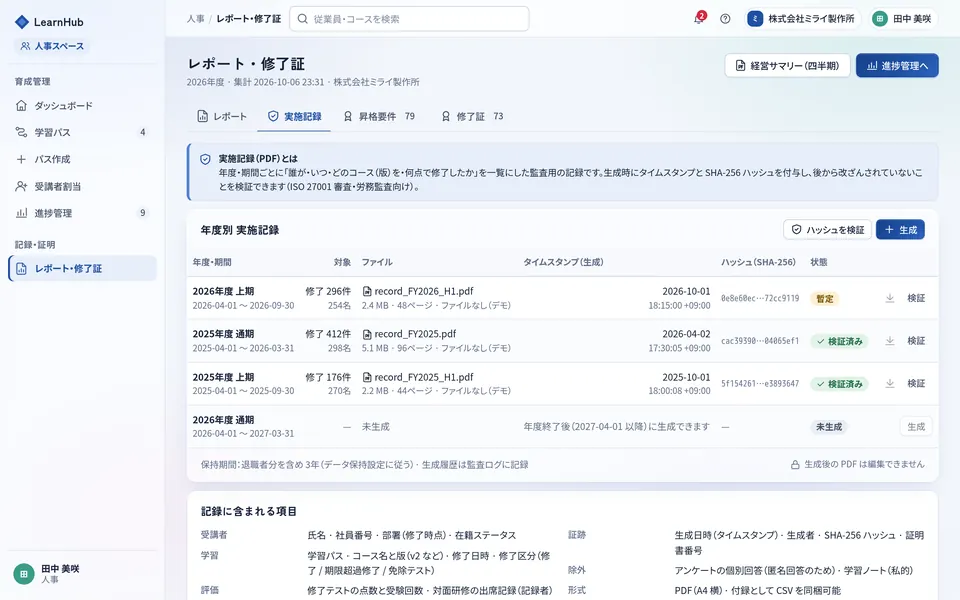Click 人事 breadcrumb link
The height and width of the screenshot is (600, 960).
coord(196,19)
